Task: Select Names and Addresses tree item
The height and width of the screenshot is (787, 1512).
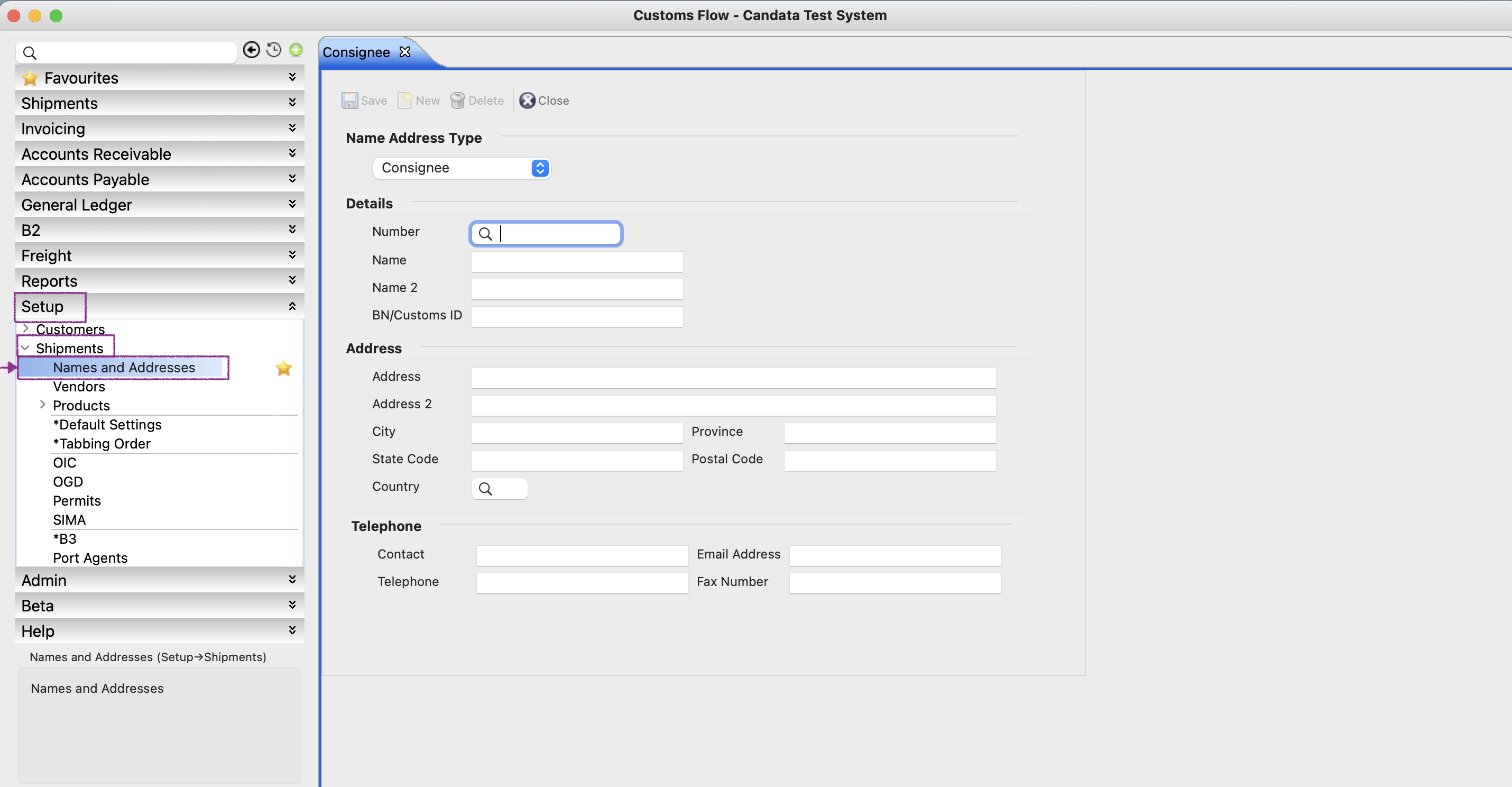Action: click(x=124, y=368)
